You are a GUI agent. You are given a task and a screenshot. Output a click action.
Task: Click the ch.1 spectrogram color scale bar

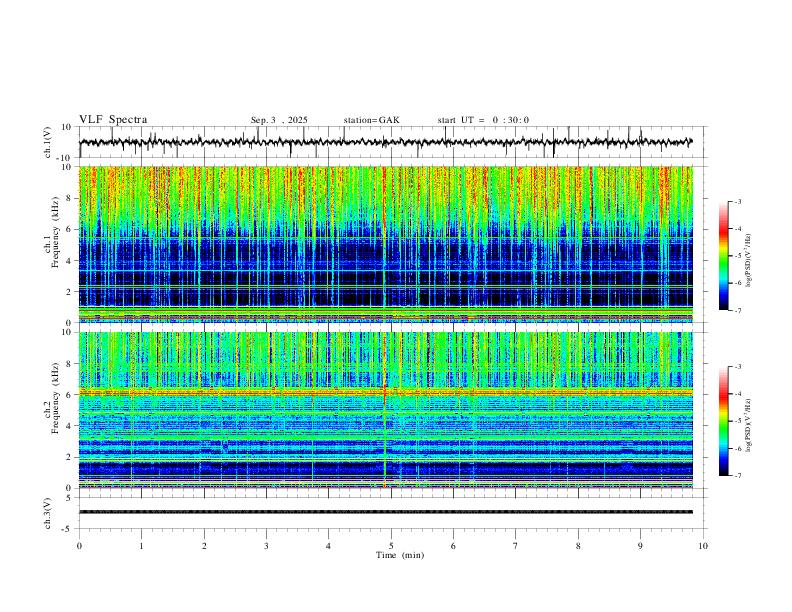[723, 256]
